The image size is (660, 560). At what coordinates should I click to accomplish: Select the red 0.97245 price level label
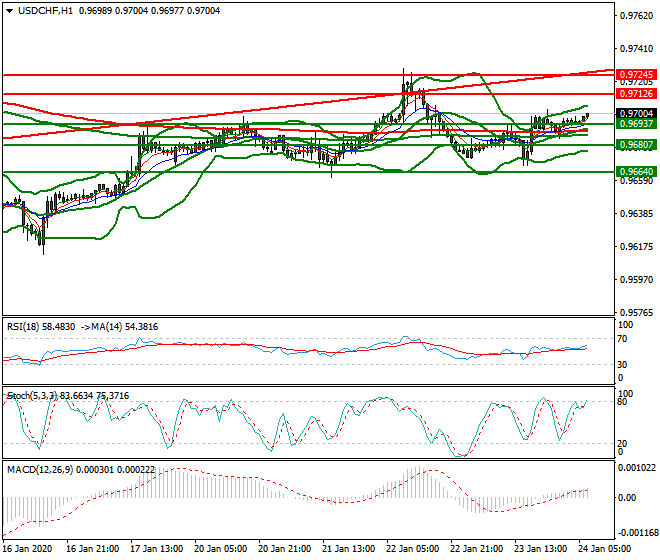636,75
